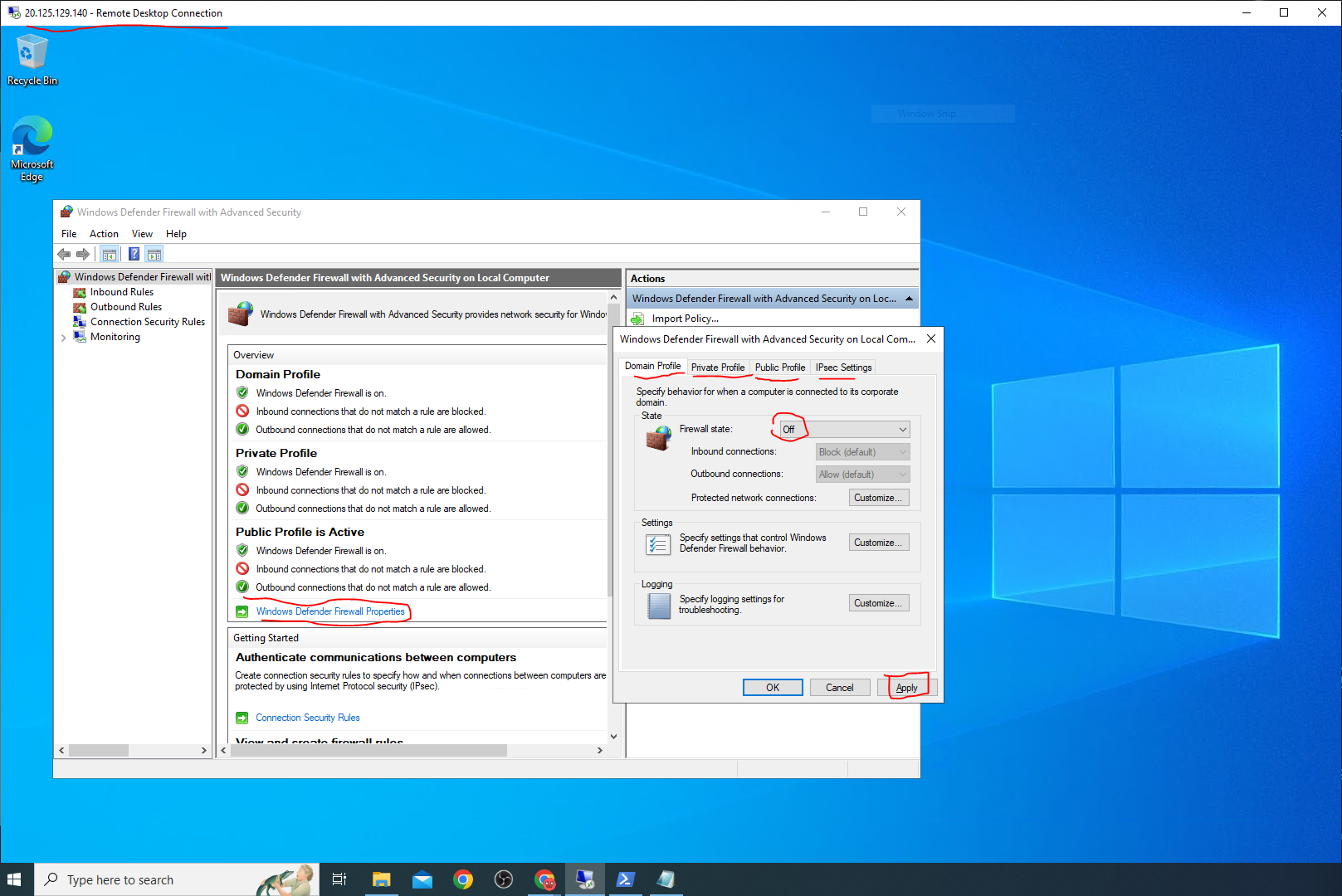Click green arrow icon beside Firewall Properties link
Viewport: 1342px width, 896px height.
tap(242, 611)
